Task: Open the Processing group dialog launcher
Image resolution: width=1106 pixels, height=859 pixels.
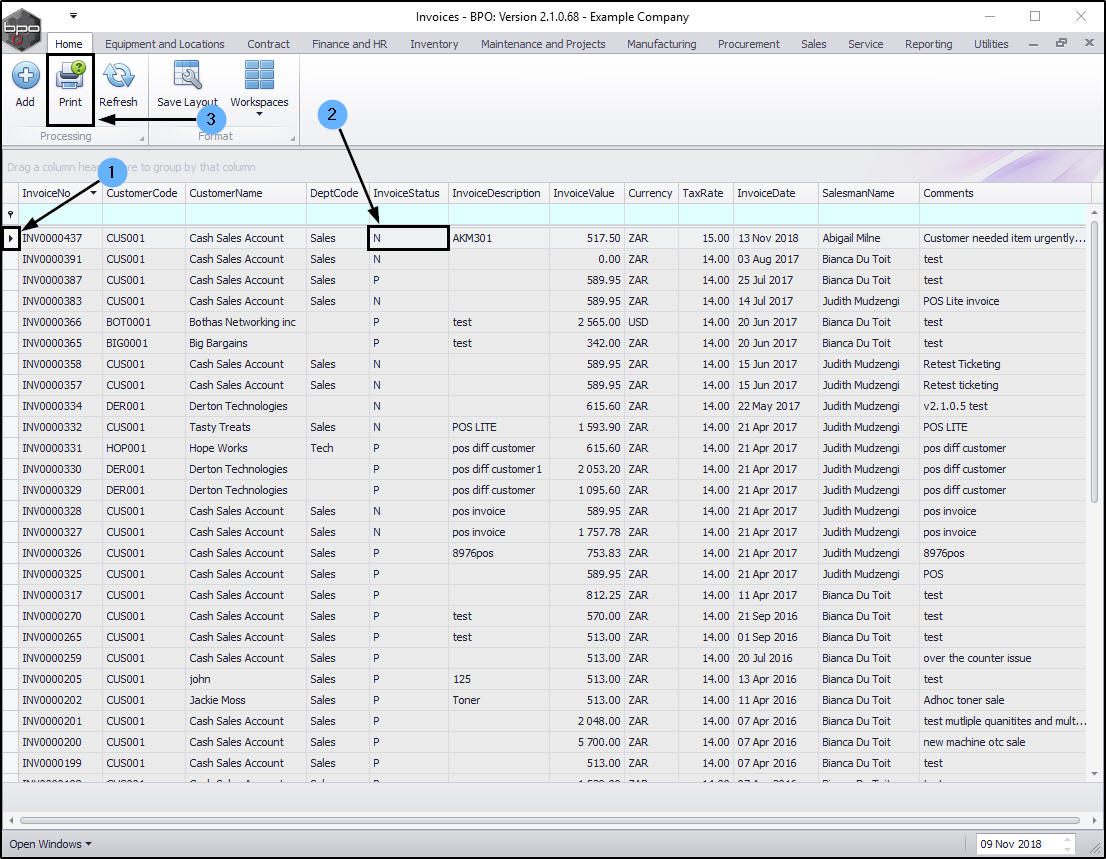Action: coord(141,138)
